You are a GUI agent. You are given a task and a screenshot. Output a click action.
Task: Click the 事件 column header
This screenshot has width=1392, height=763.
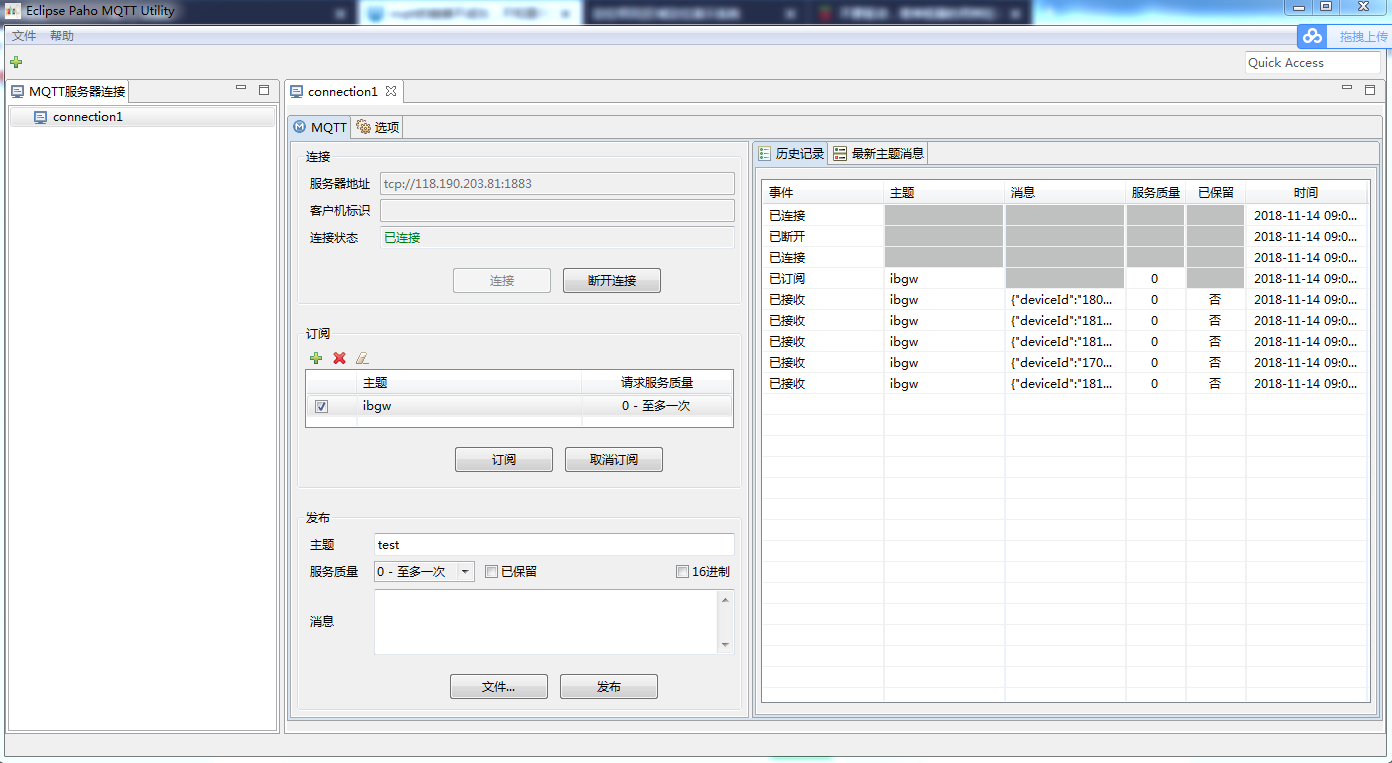[x=823, y=193]
